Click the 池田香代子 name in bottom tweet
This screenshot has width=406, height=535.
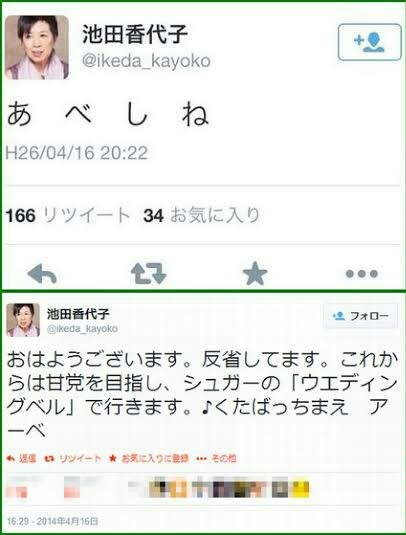coord(78,314)
